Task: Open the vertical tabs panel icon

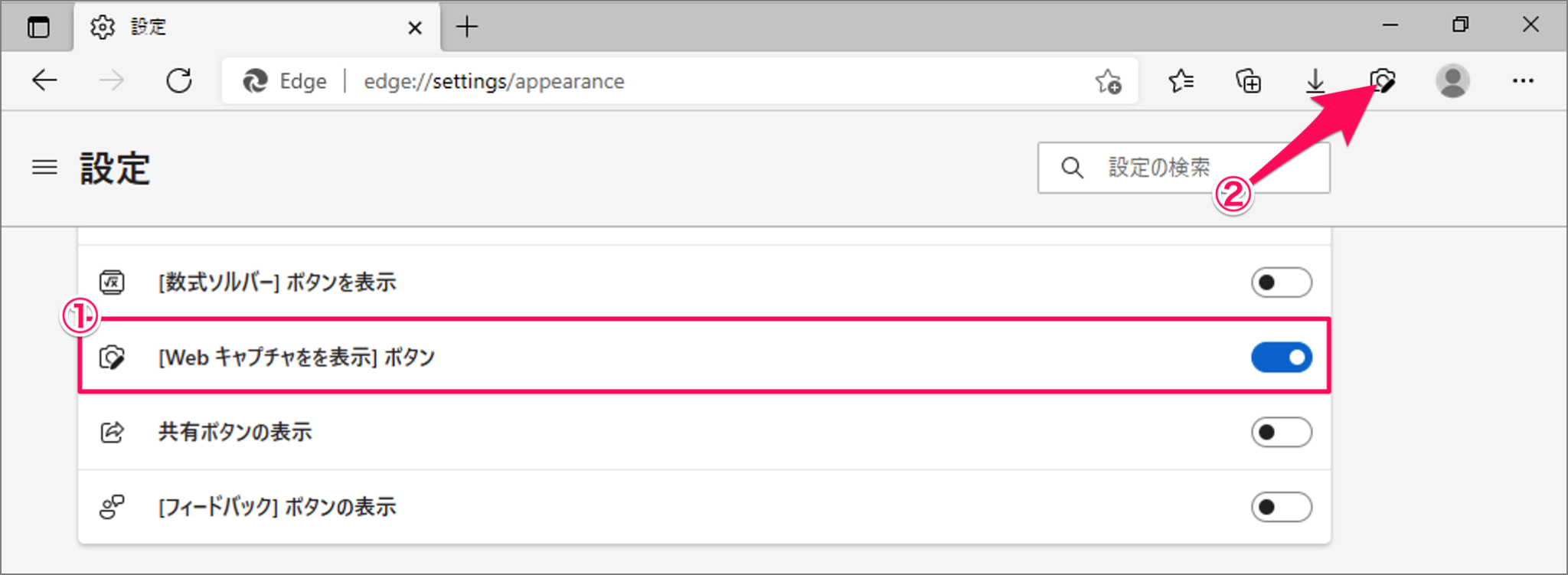Action: tap(38, 27)
